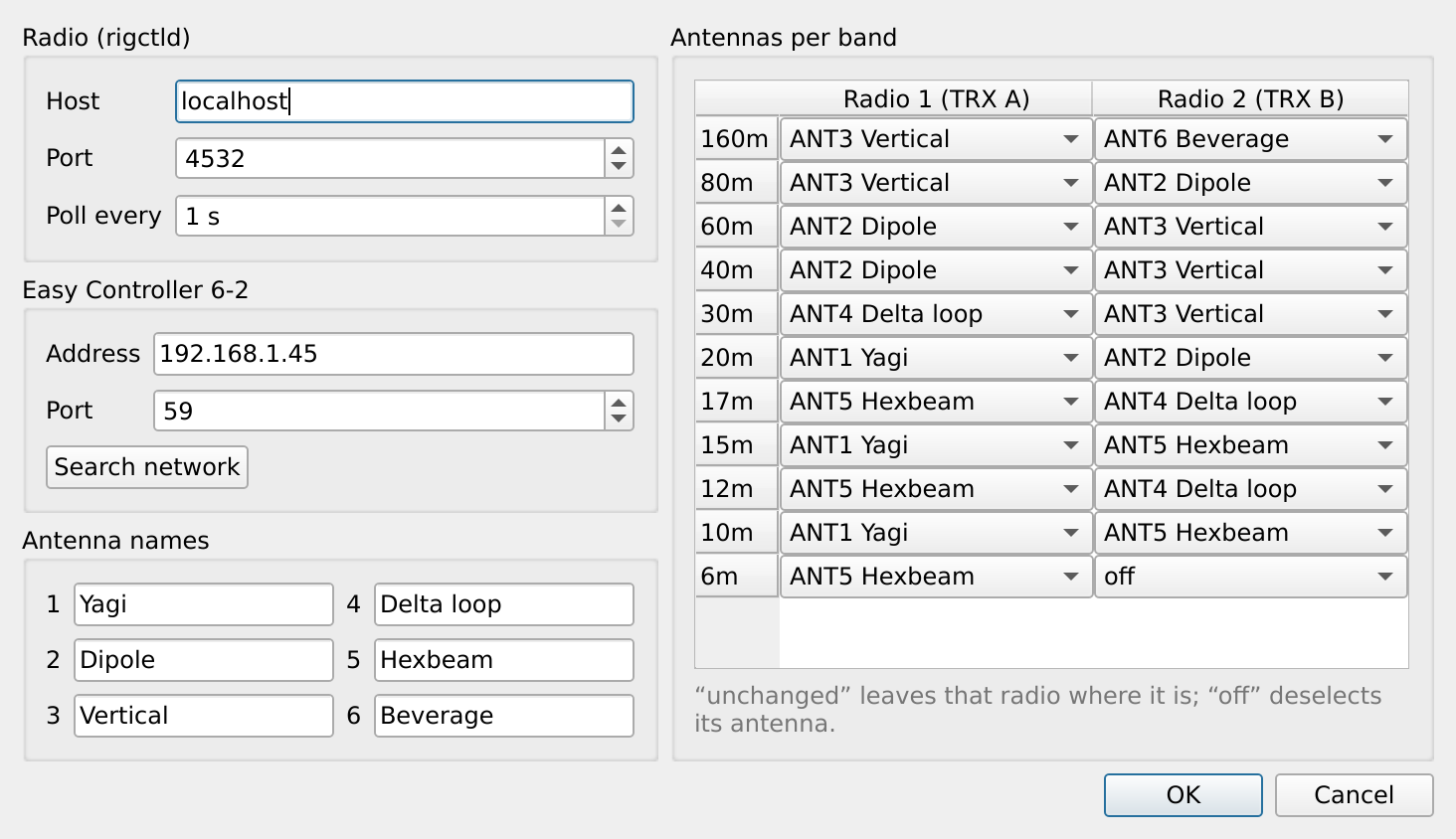Open 160m Radio 2 antenna dropdown
The width and height of the screenshot is (1456, 839).
[1250, 139]
